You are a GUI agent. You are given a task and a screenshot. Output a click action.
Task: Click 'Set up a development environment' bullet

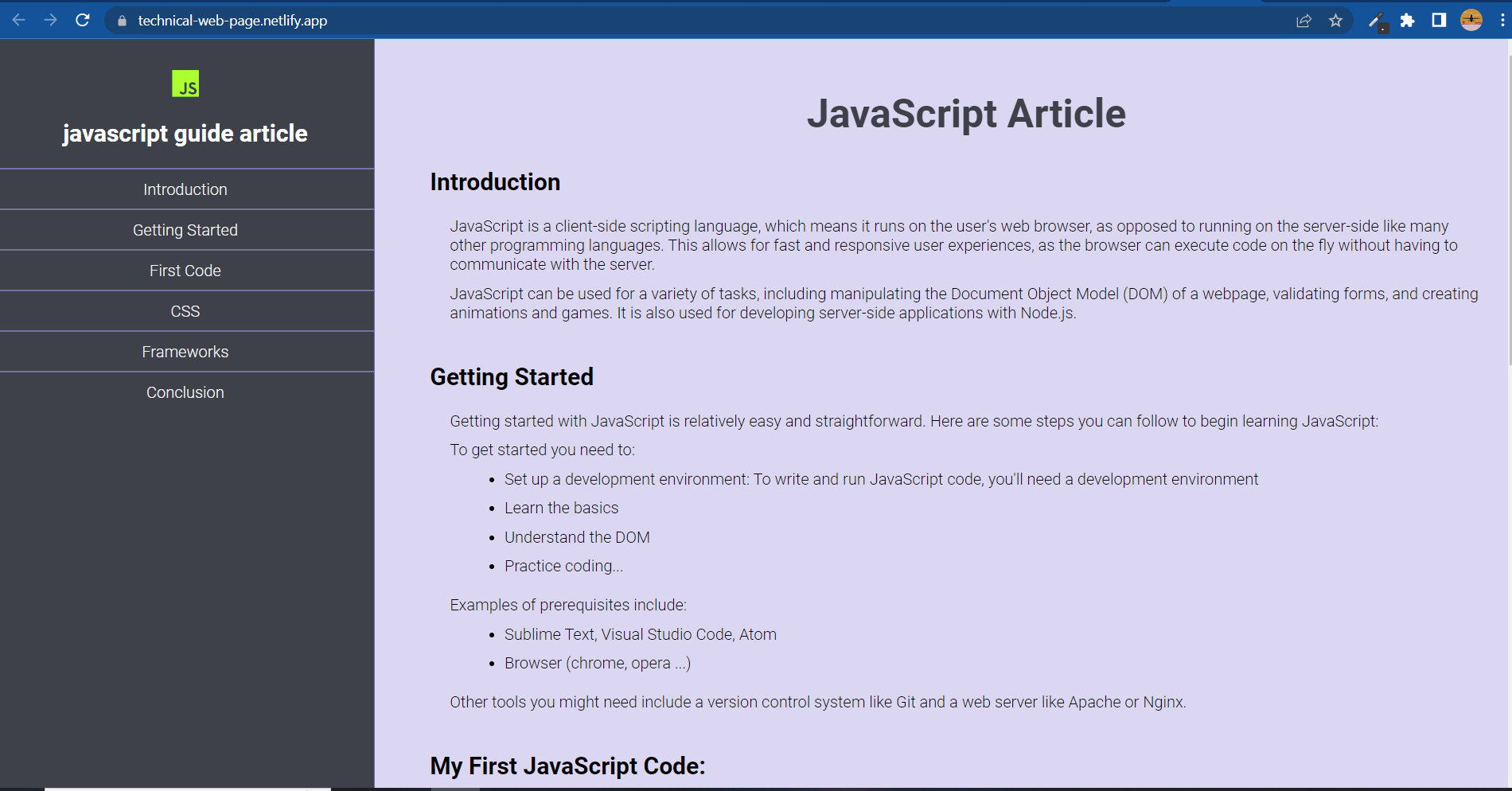pos(881,479)
